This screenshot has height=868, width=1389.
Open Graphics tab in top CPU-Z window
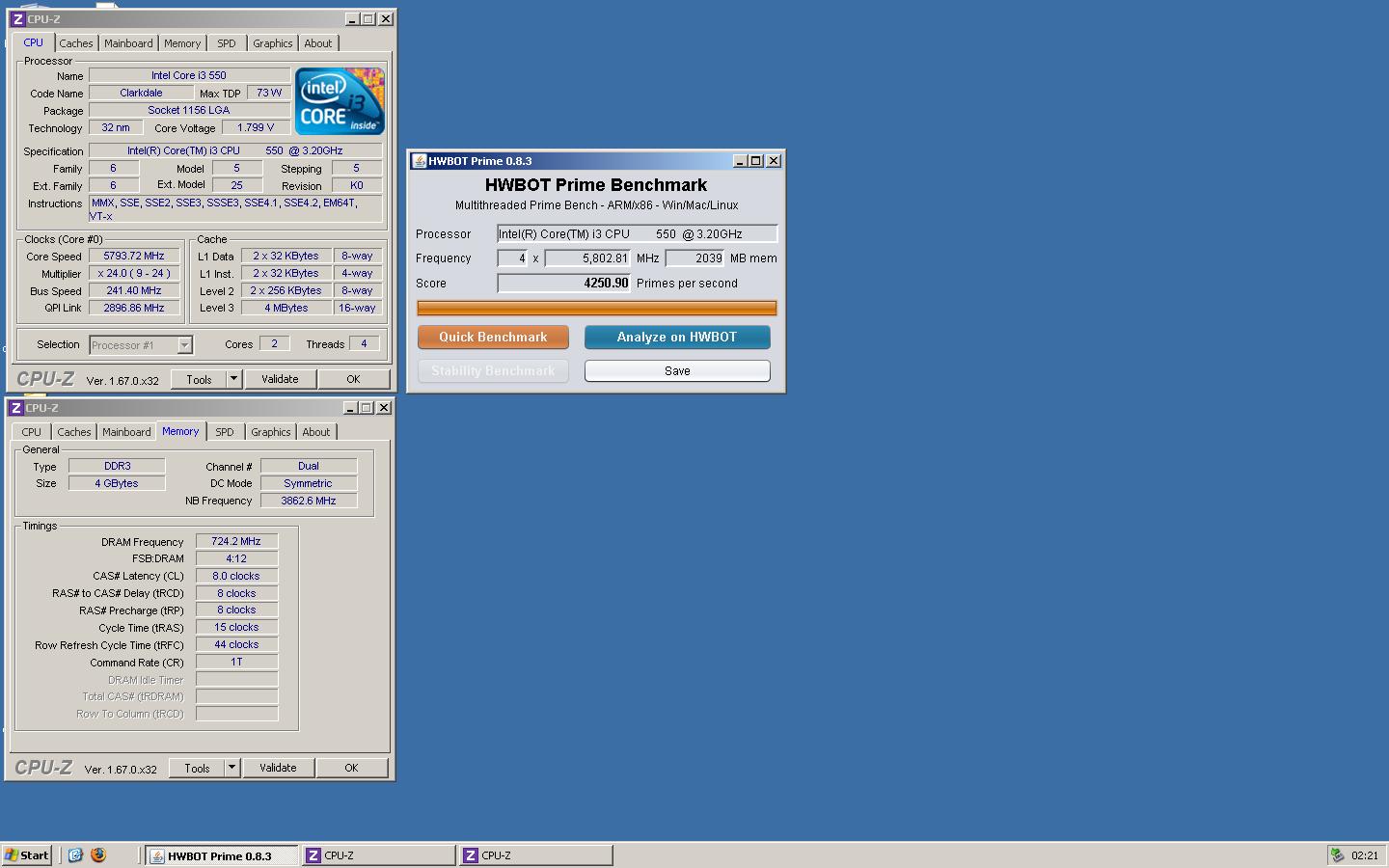273,43
